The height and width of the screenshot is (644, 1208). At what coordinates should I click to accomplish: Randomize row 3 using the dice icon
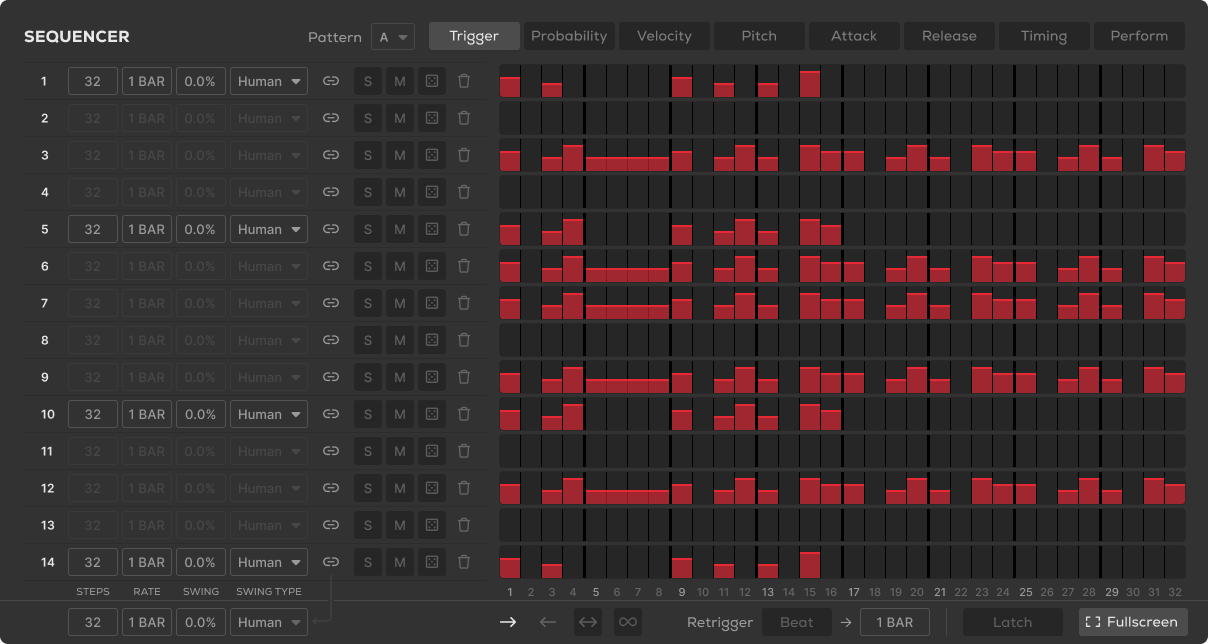(x=432, y=155)
